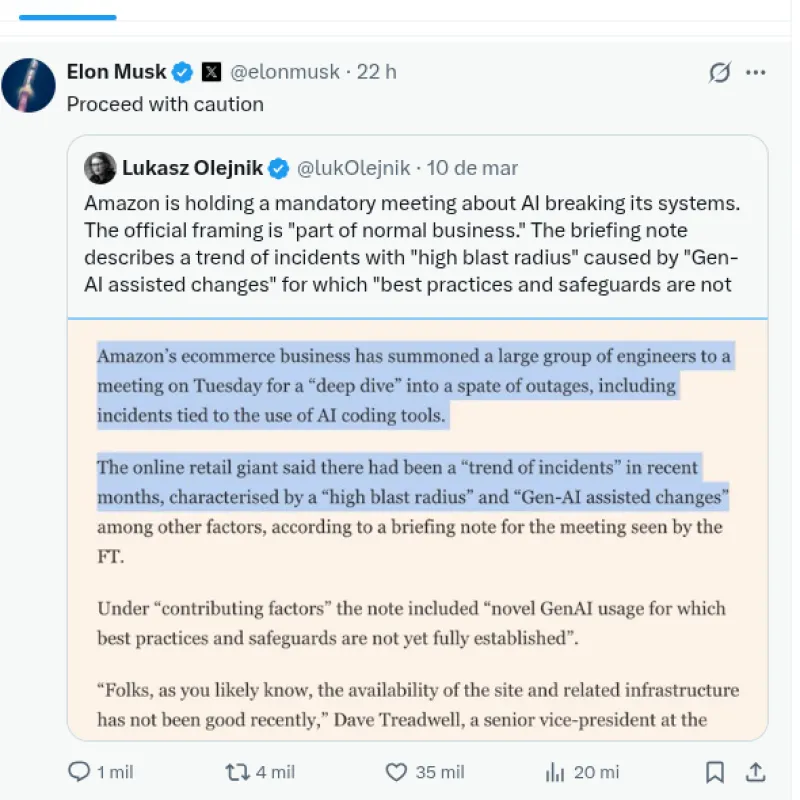This screenshot has width=800, height=800.
Task: Click the blue verified badge beside Elon Musk
Action: (x=182, y=72)
